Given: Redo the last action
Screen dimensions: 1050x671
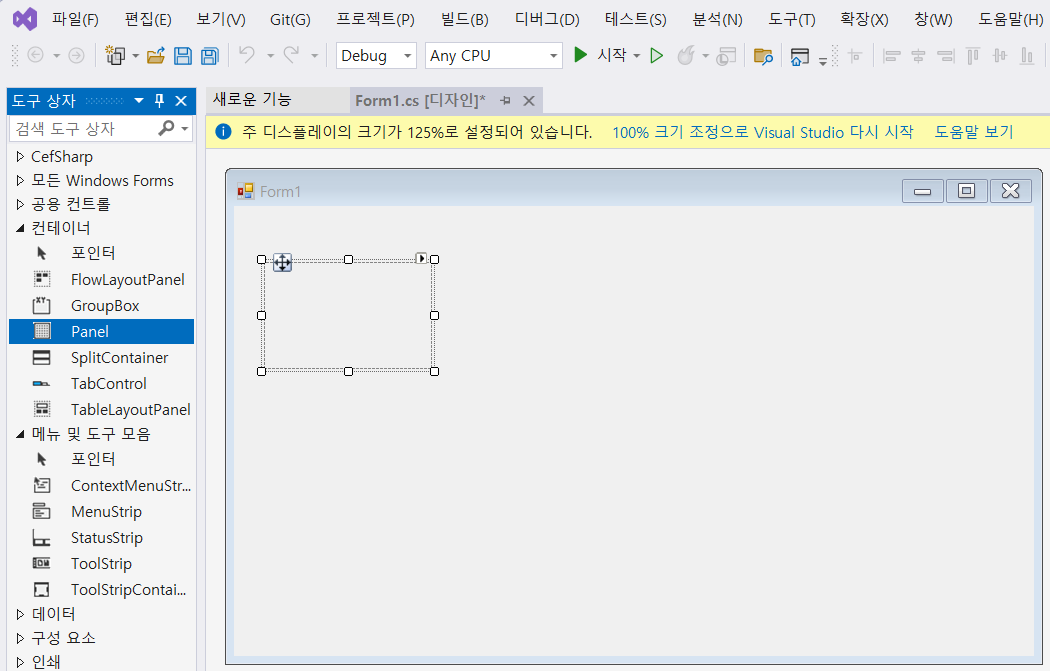Looking at the screenshot, I should pyautogui.click(x=291, y=55).
